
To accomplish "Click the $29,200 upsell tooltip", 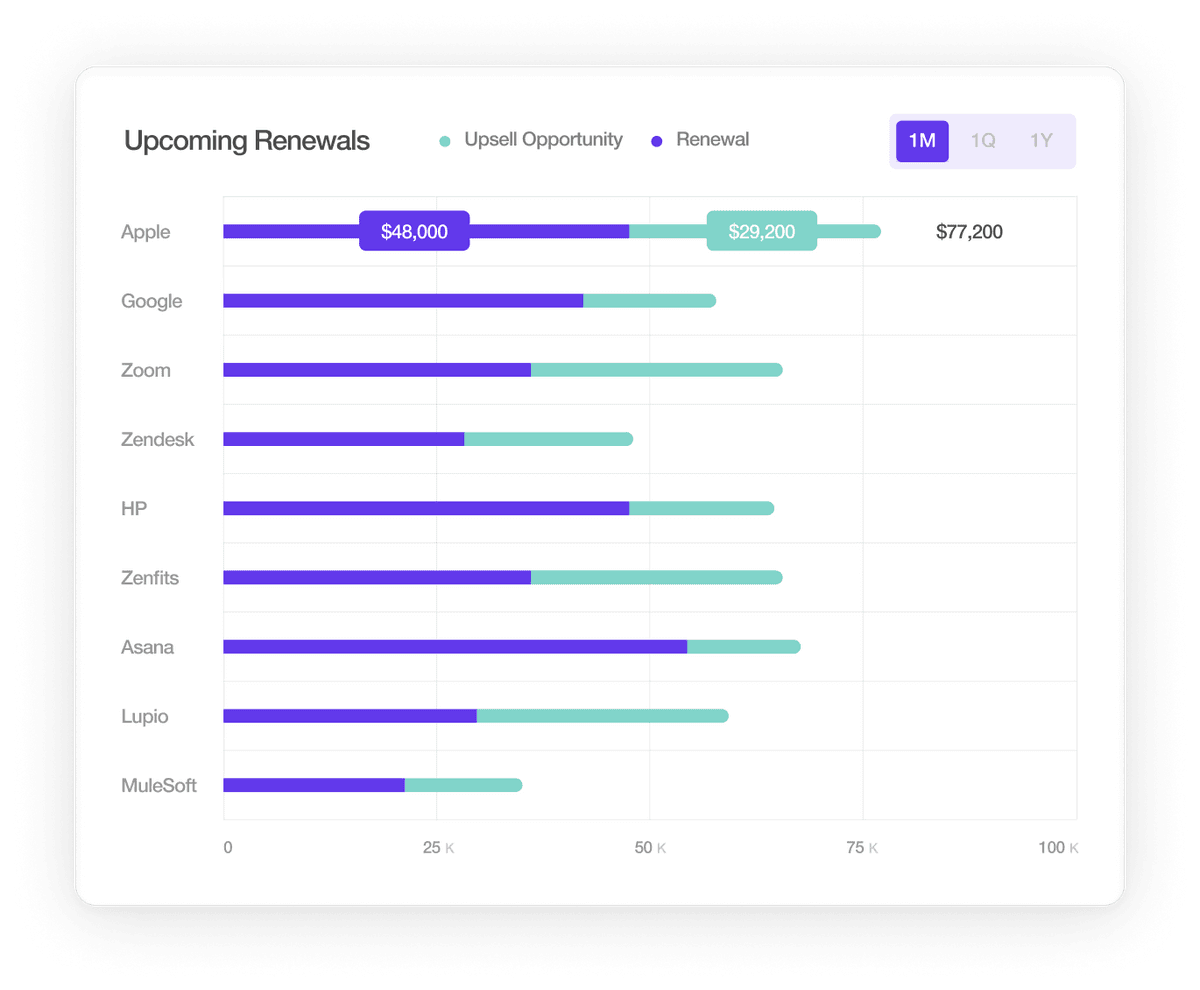I will [762, 231].
